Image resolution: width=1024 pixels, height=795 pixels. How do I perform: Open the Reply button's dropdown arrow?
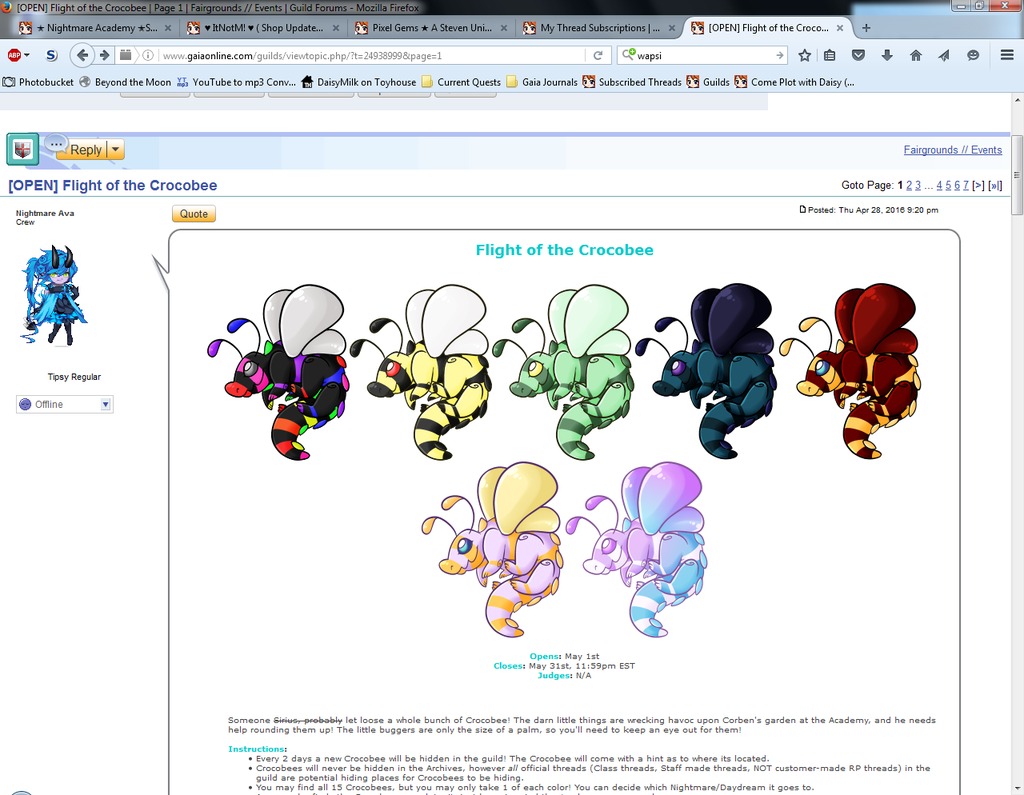pyautogui.click(x=116, y=150)
